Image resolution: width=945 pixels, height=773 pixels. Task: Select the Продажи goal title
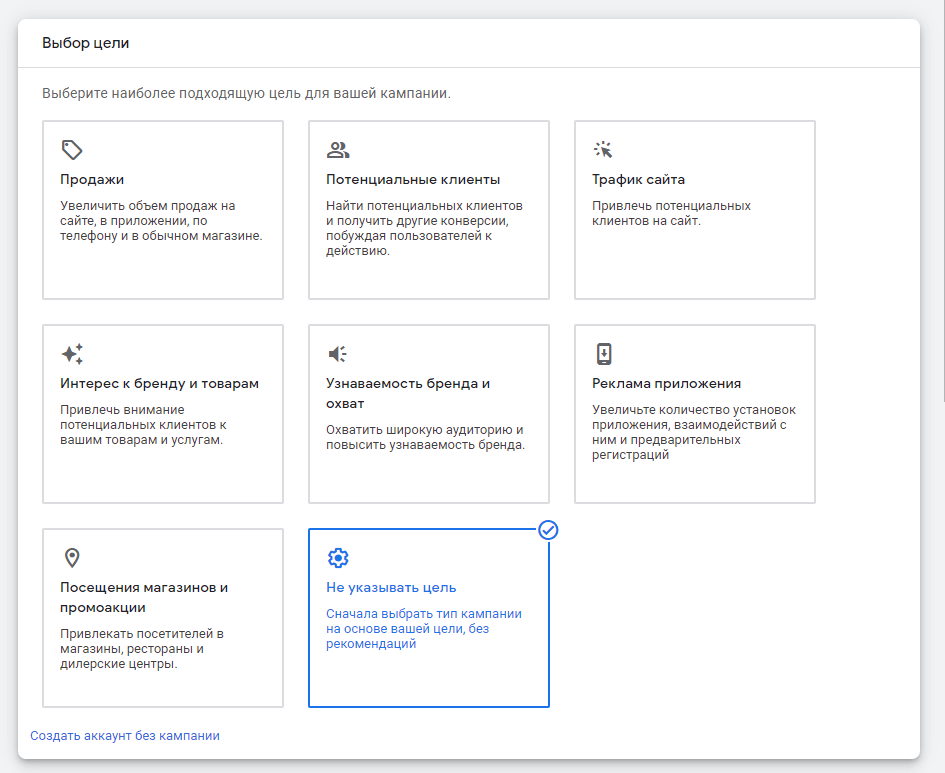(92, 180)
